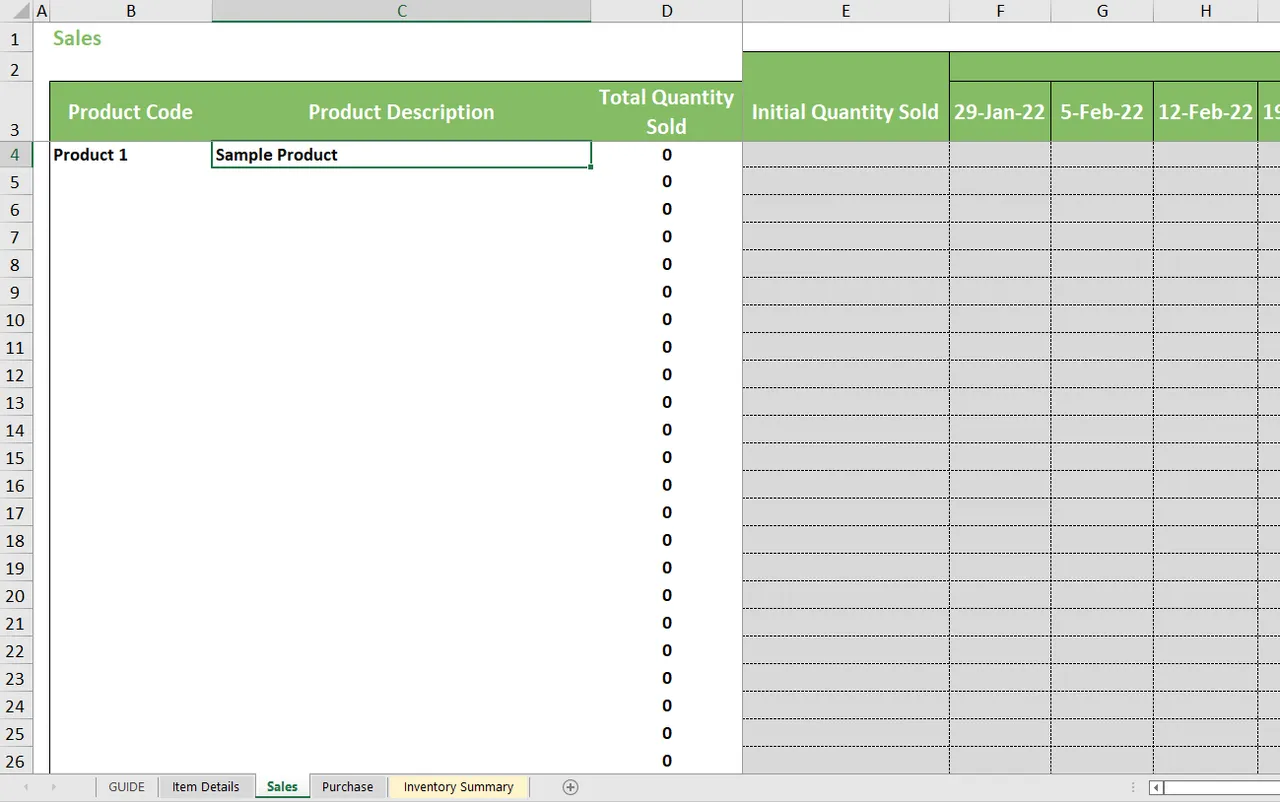Image resolution: width=1280 pixels, height=802 pixels.
Task: Click the 'Product Code' header cell
Action: pyautogui.click(x=131, y=112)
